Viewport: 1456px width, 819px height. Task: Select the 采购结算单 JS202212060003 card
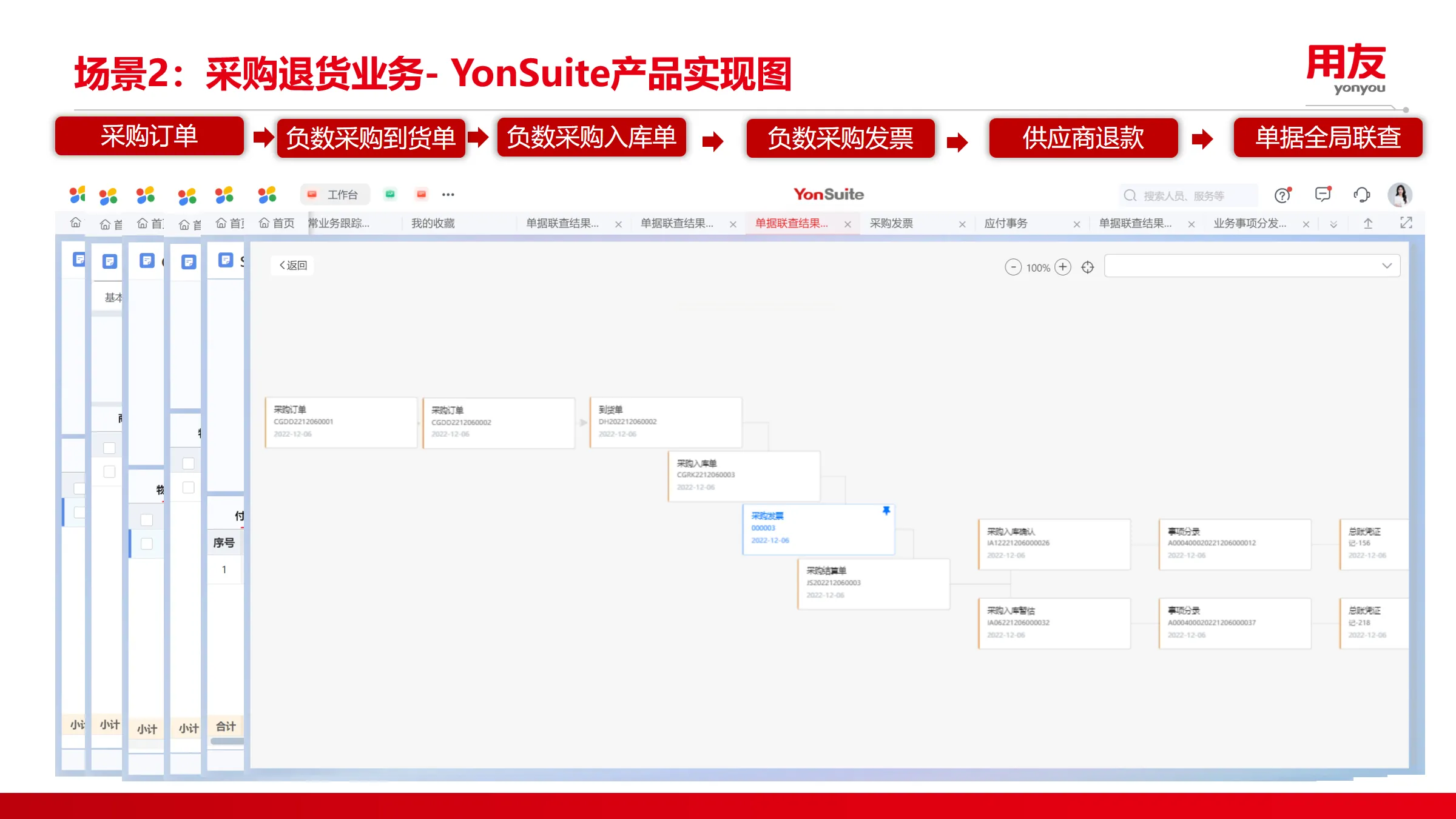point(874,584)
